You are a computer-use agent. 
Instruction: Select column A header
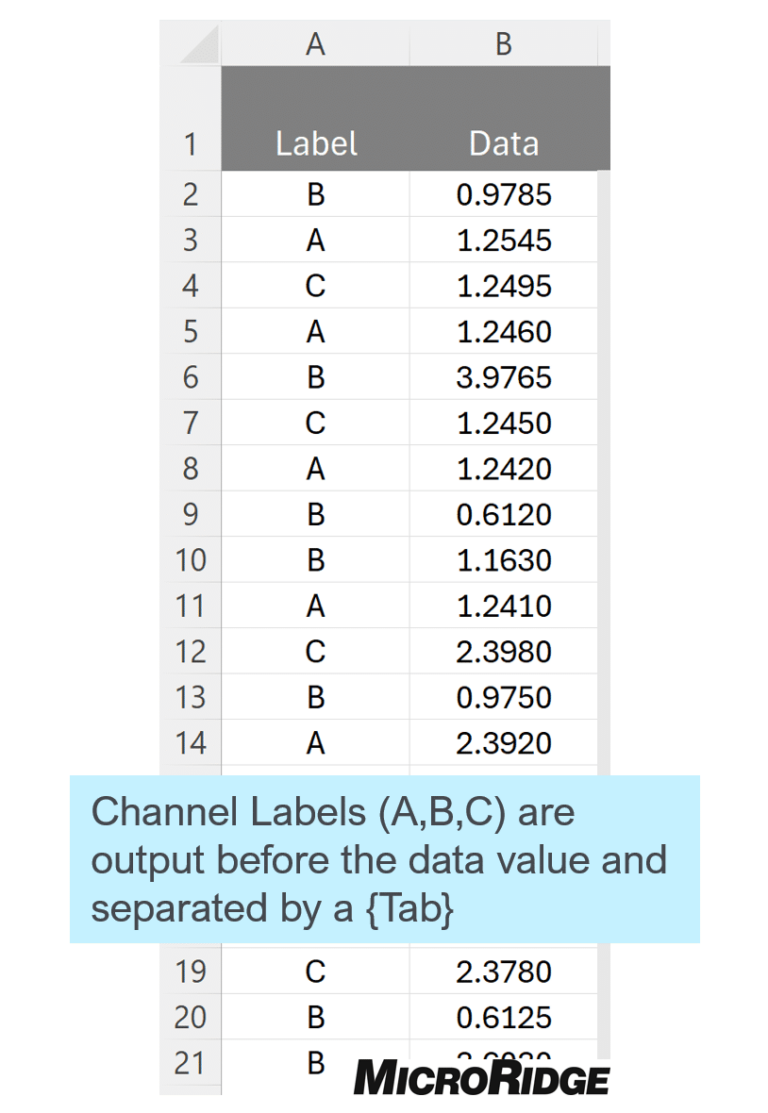(x=315, y=44)
